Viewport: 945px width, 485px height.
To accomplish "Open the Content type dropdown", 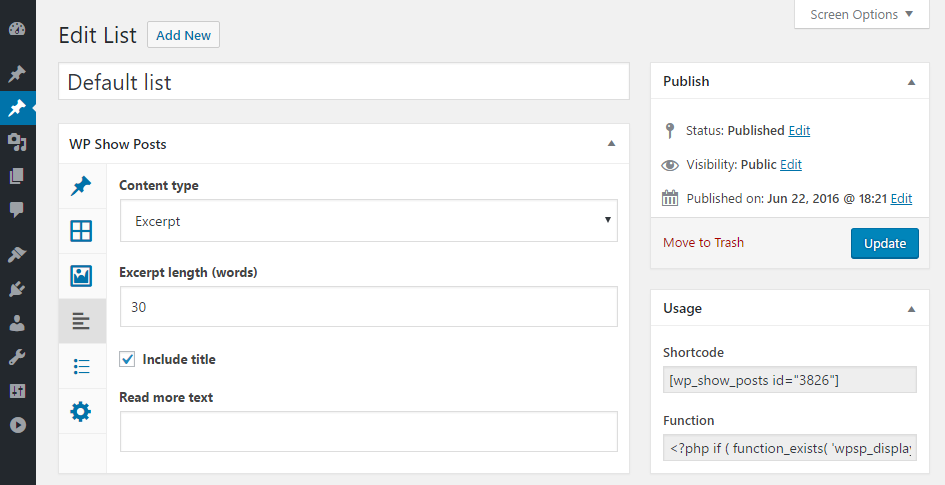I will tap(368, 221).
